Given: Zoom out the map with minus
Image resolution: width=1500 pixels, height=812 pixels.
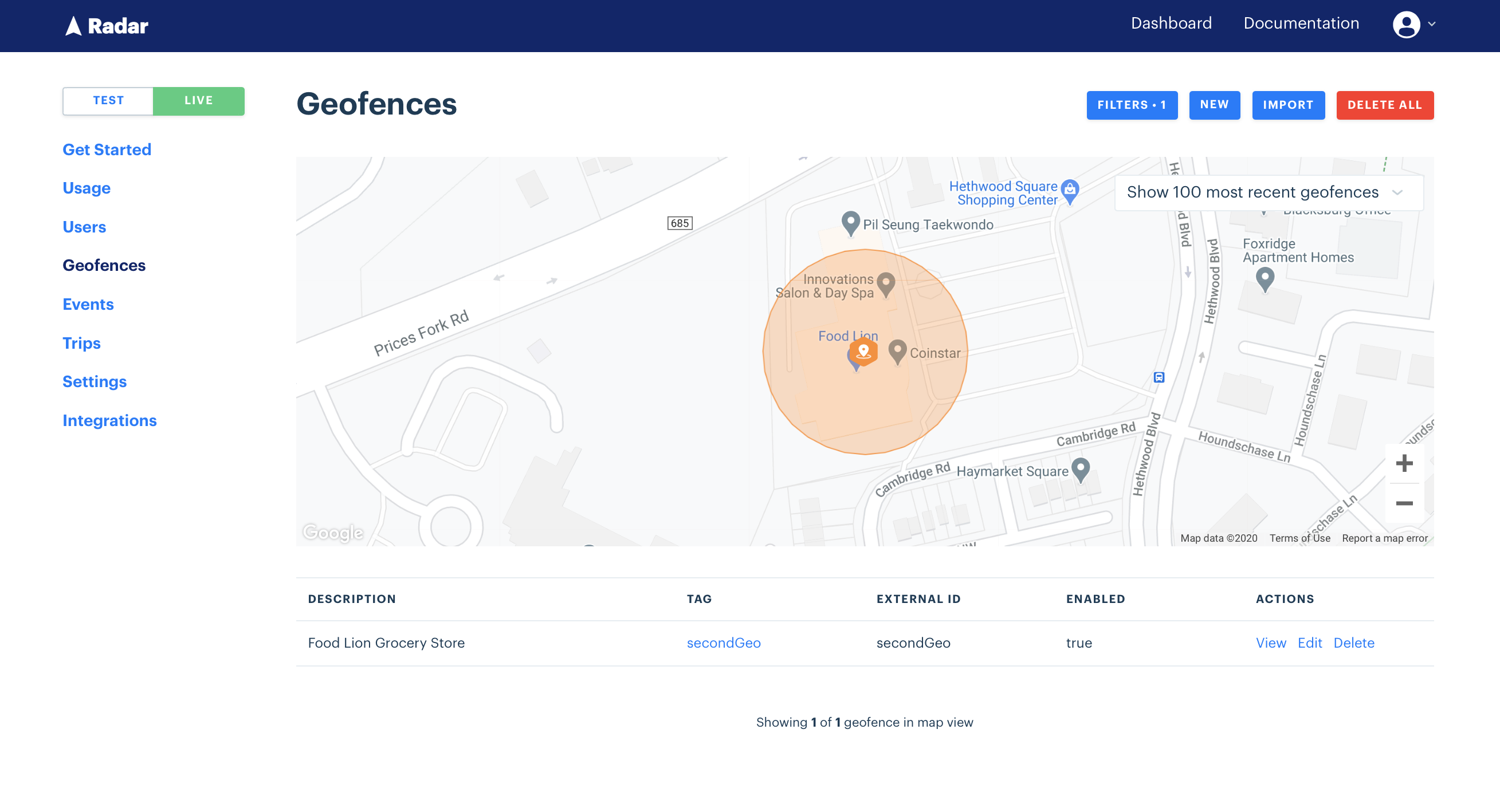Looking at the screenshot, I should pos(1404,503).
